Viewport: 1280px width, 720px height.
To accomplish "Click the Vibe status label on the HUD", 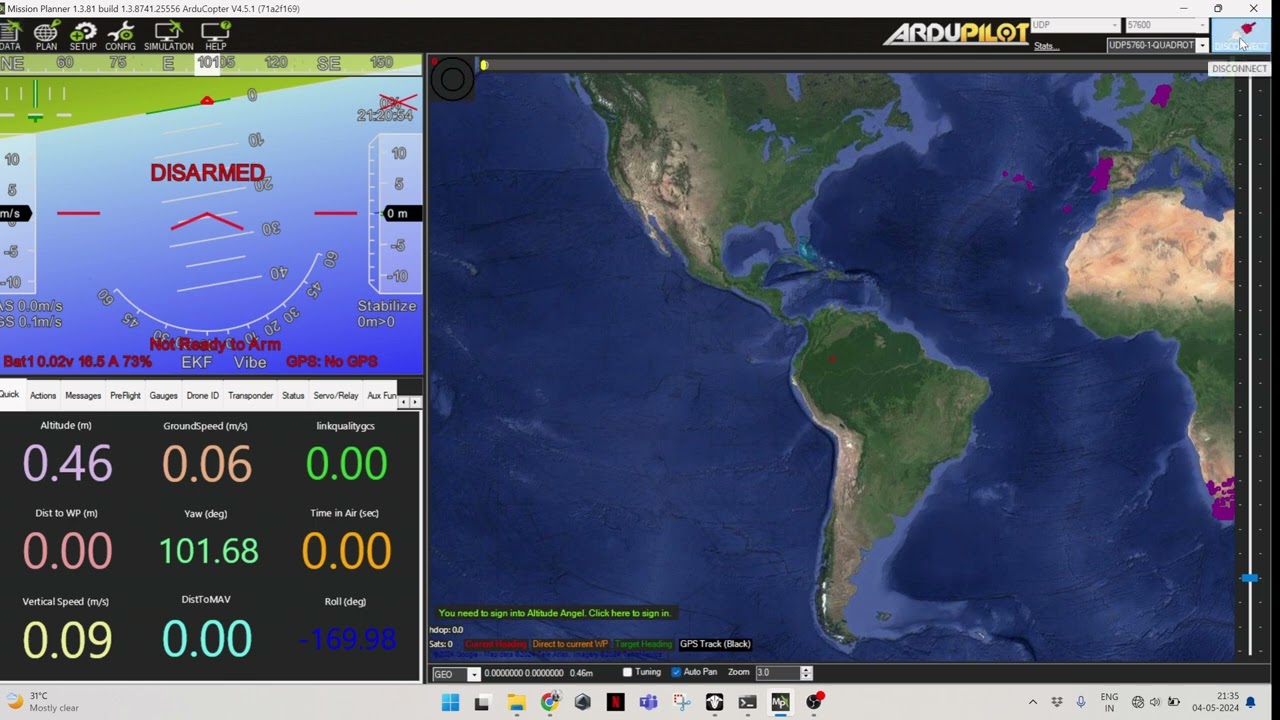I will pyautogui.click(x=250, y=362).
